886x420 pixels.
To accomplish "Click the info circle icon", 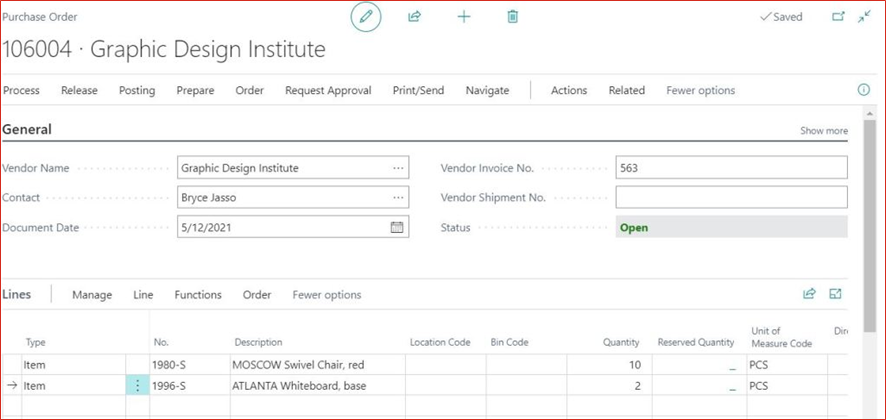I will point(864,90).
